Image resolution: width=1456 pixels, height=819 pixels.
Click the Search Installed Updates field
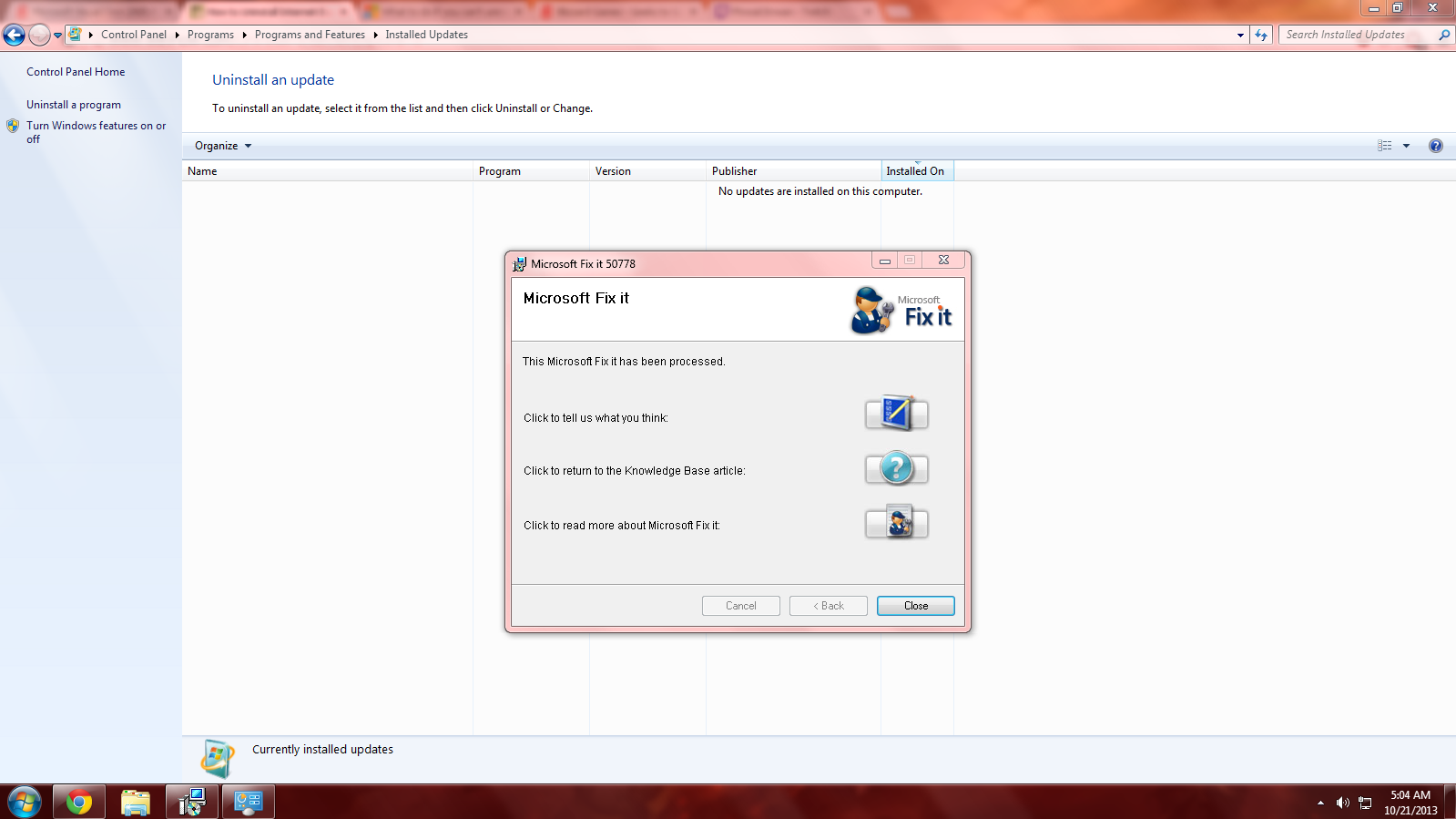(1357, 35)
